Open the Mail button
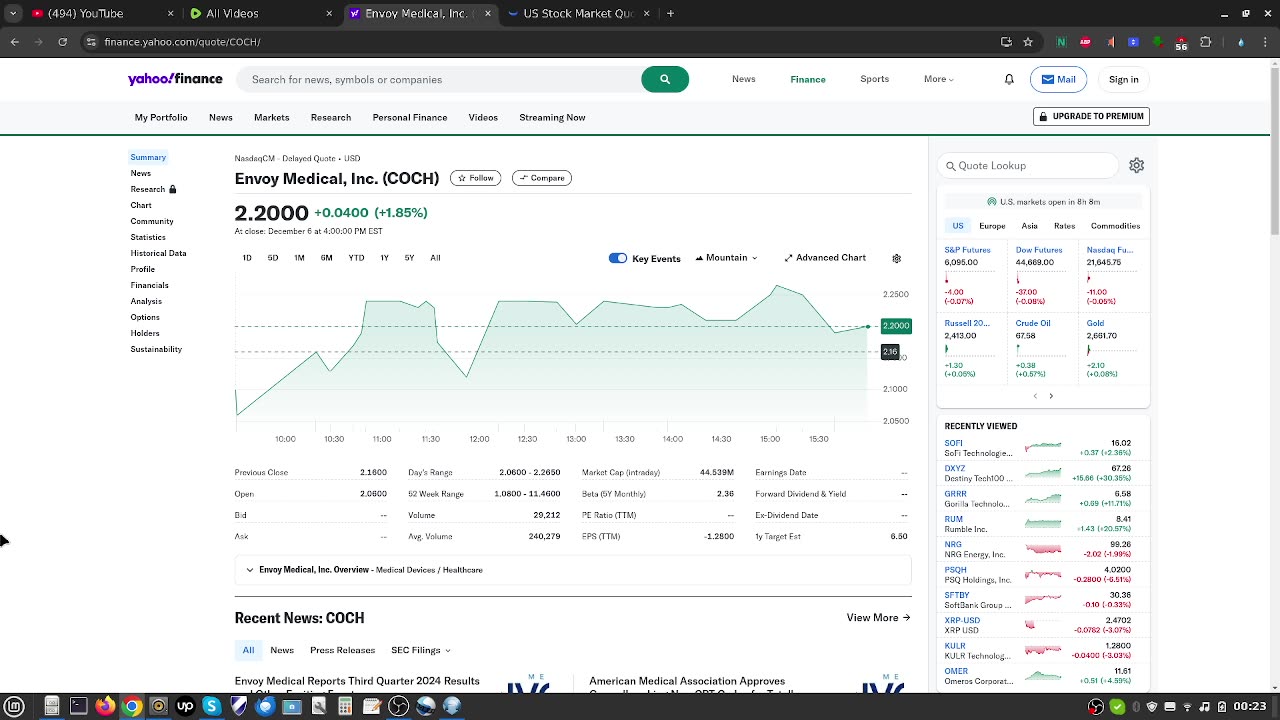Viewport: 1280px width, 720px height. tap(1058, 79)
